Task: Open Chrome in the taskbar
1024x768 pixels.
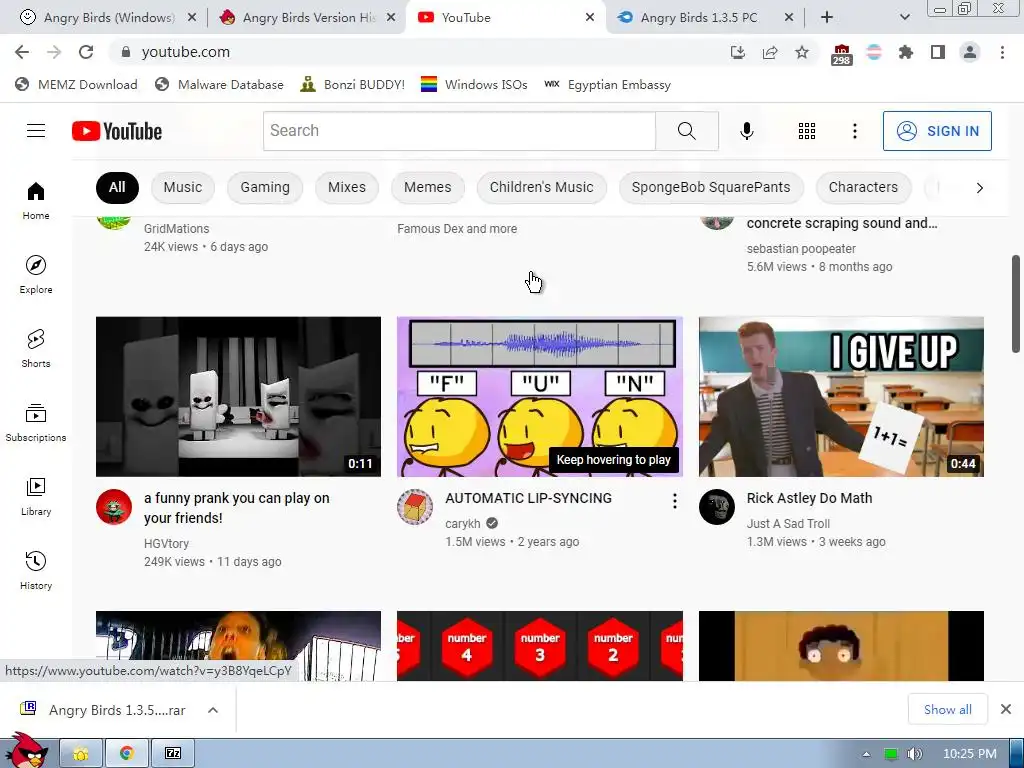Action: (127, 754)
